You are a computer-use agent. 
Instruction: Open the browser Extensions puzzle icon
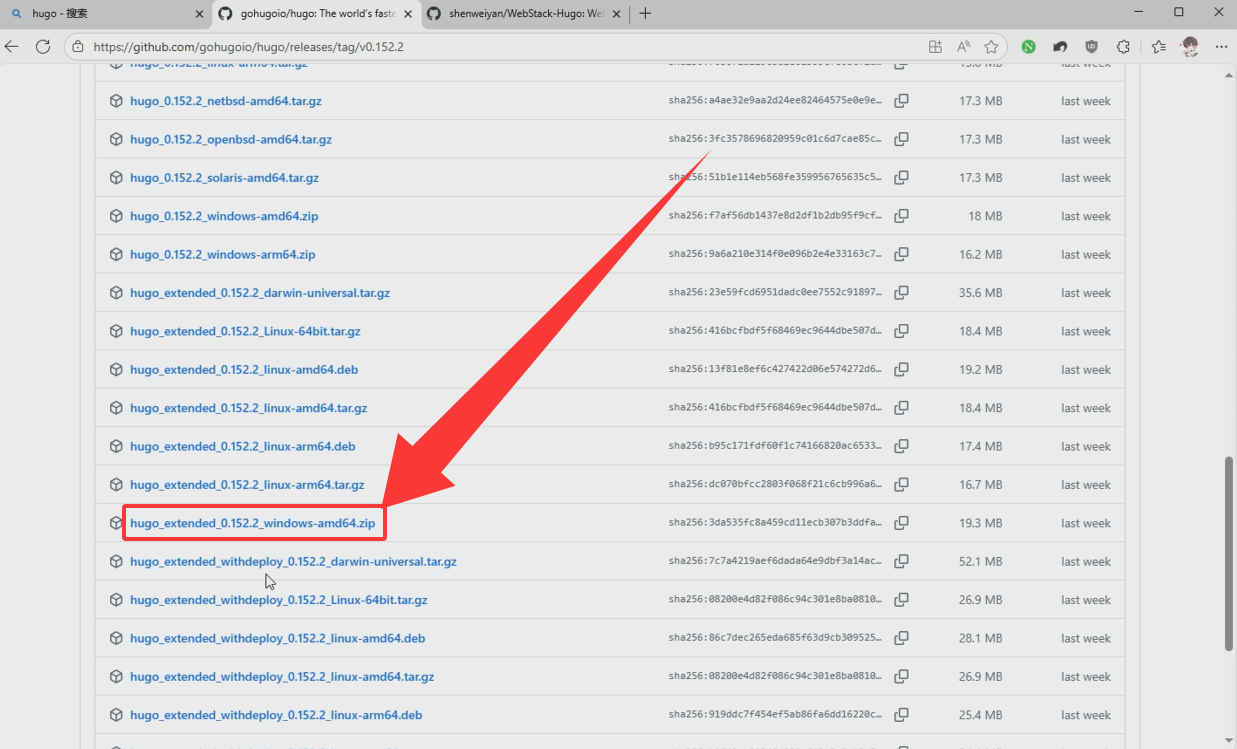[x=1123, y=47]
